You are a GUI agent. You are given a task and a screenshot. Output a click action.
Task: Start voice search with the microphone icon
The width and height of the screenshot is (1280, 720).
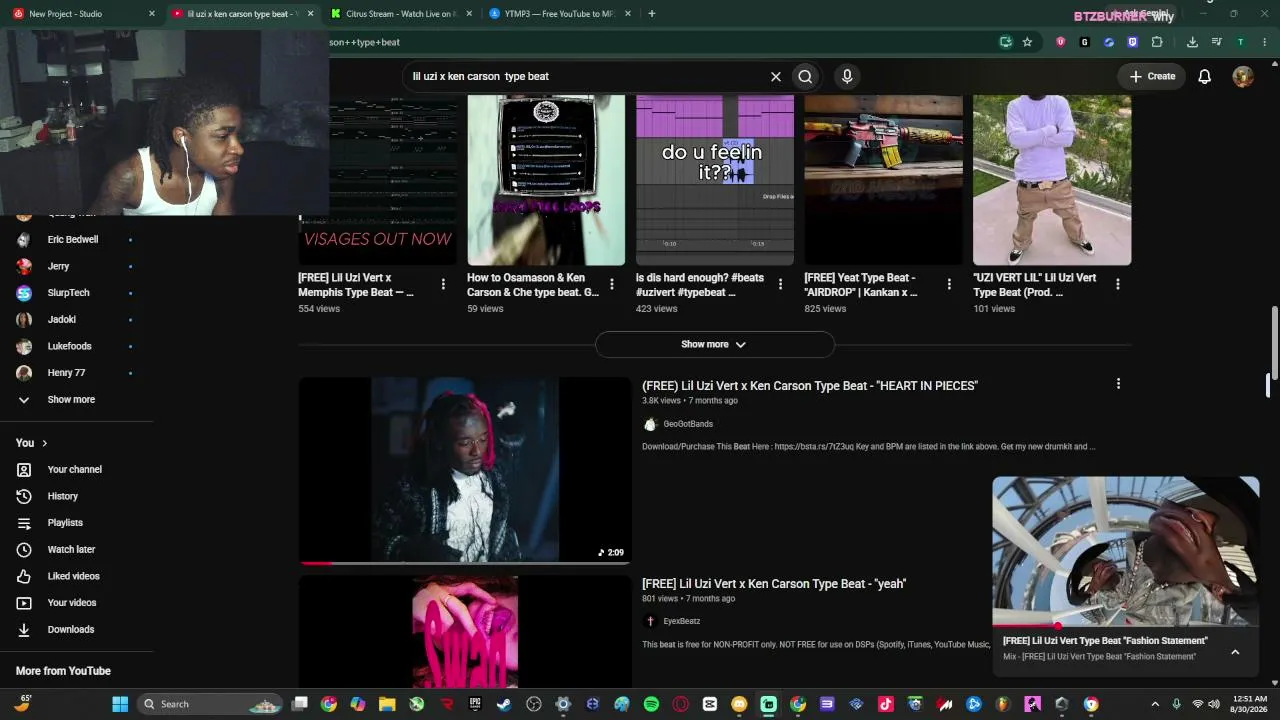(x=847, y=77)
